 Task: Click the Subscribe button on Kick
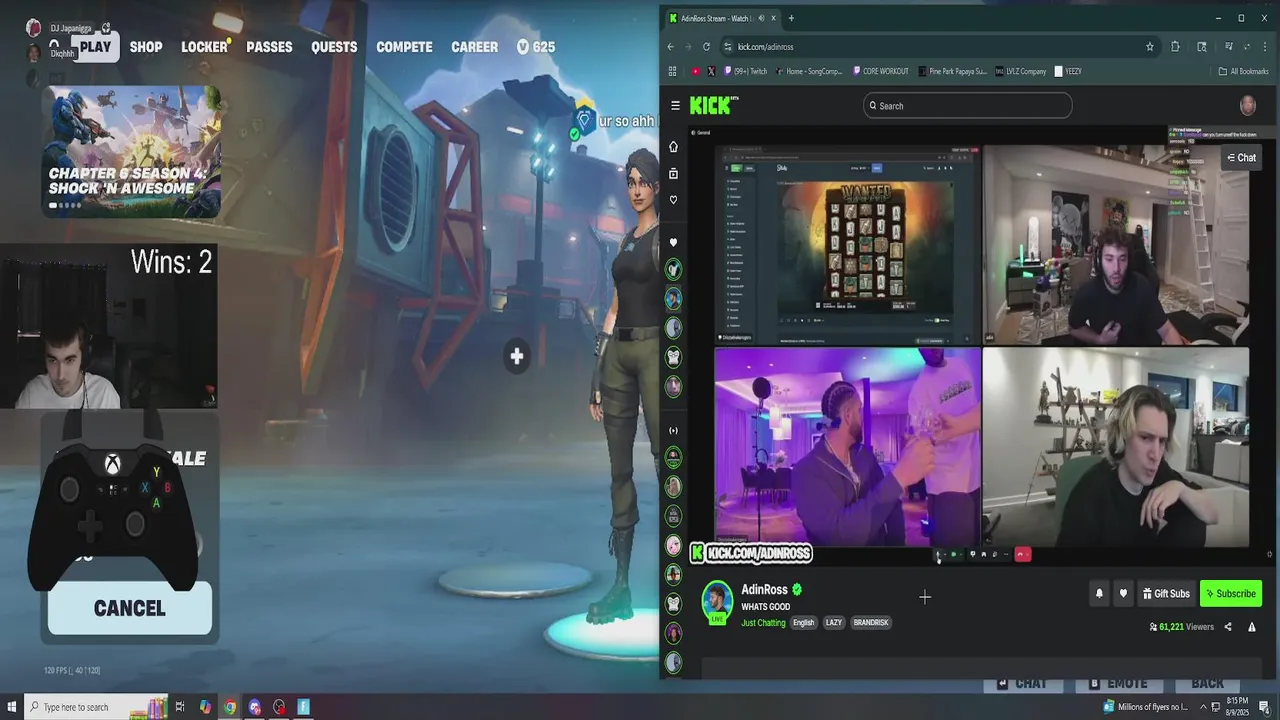[1230, 594]
